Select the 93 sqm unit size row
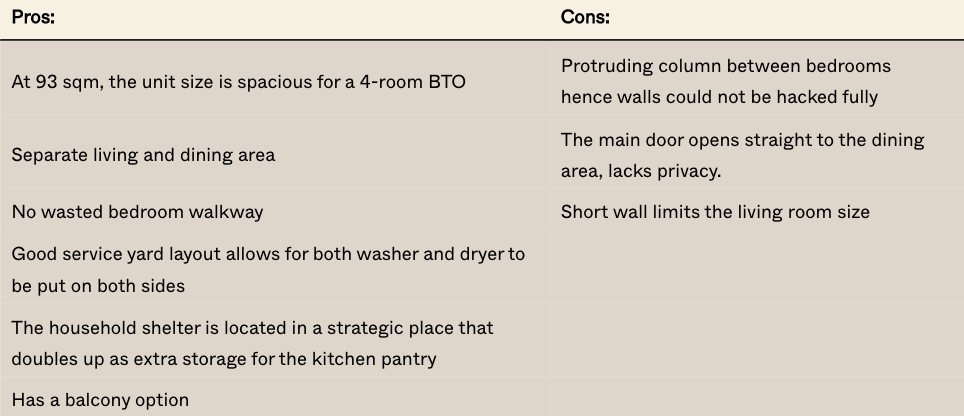The height and width of the screenshot is (416, 964). point(238,82)
